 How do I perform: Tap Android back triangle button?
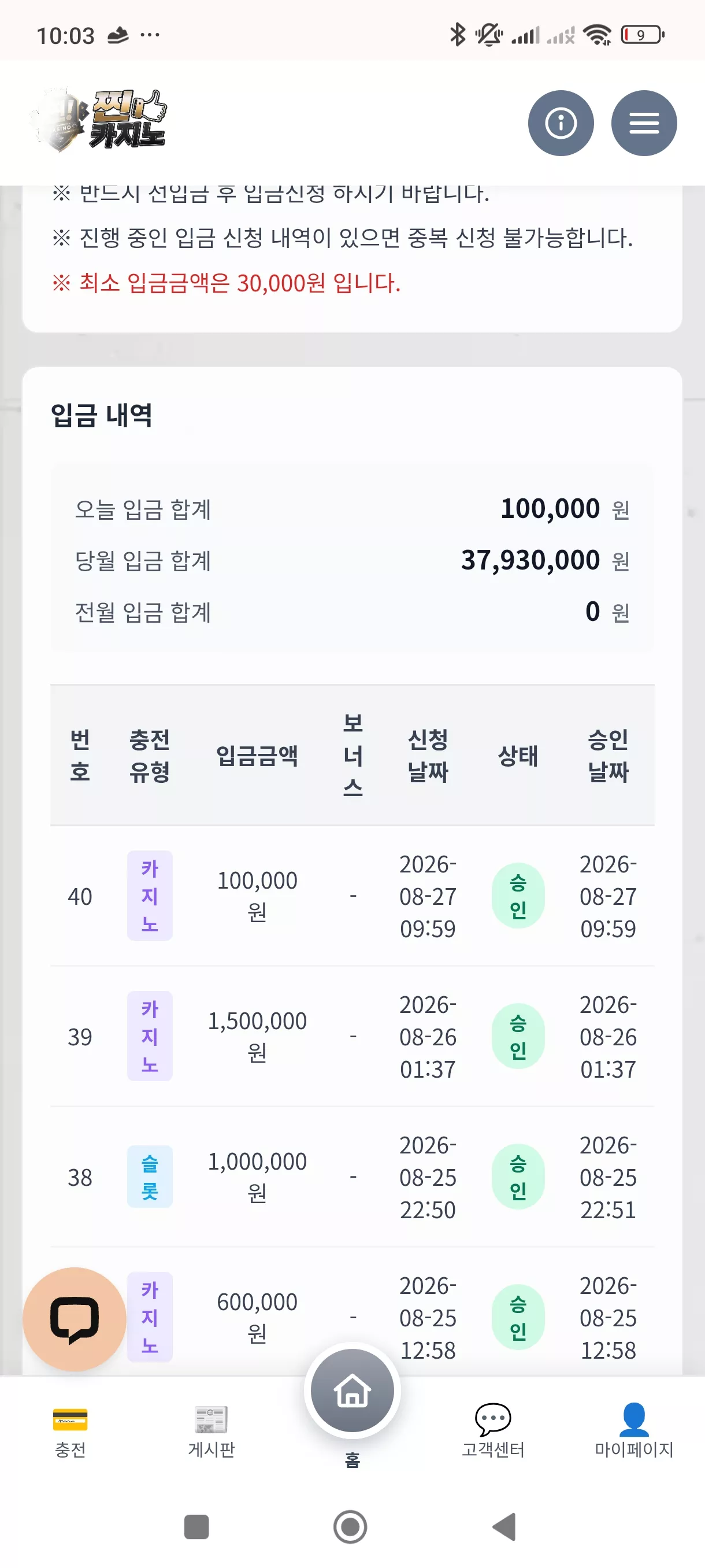tap(505, 1526)
